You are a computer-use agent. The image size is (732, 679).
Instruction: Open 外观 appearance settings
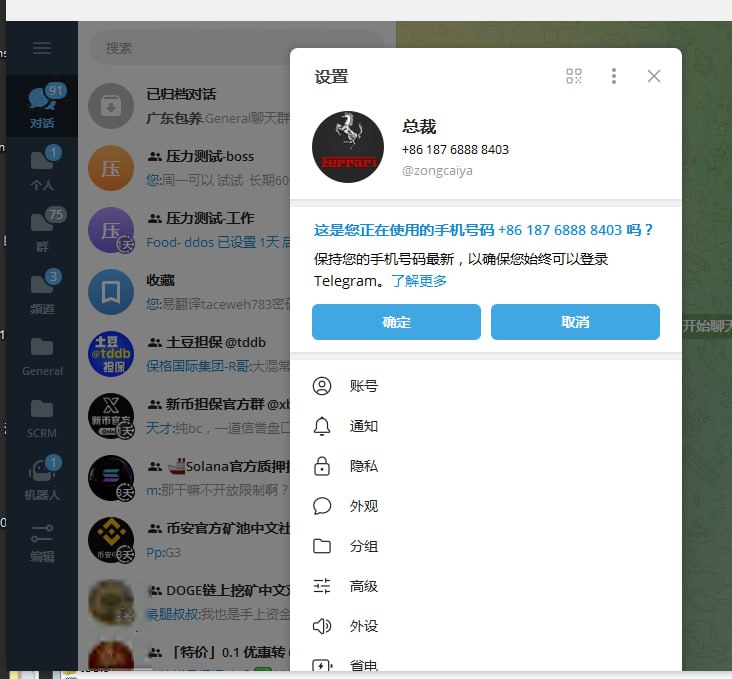pyautogui.click(x=364, y=506)
